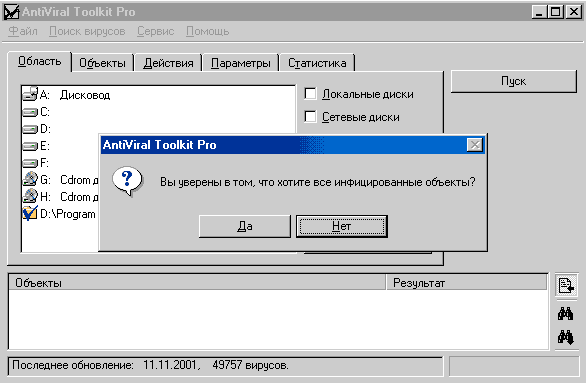Viewport: 586px width, 383px height.
Task: Click the Последнее обновление status bar text
Action: 150,365
